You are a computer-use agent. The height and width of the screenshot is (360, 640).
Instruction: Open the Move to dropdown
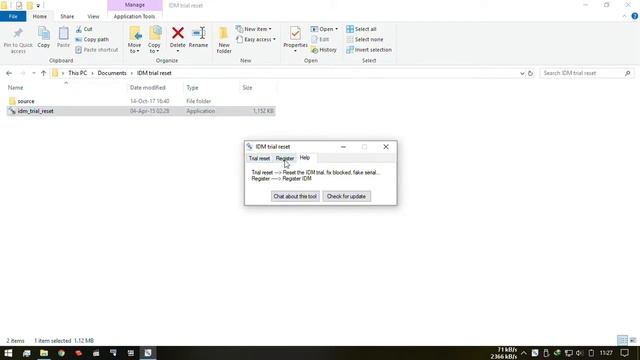tap(134, 40)
